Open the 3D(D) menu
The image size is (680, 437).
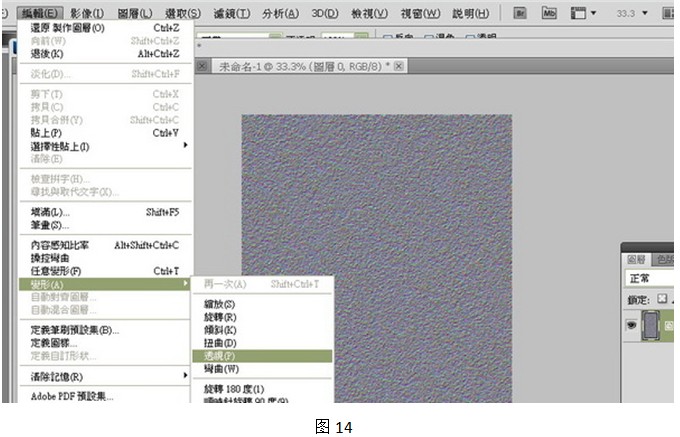click(x=324, y=13)
